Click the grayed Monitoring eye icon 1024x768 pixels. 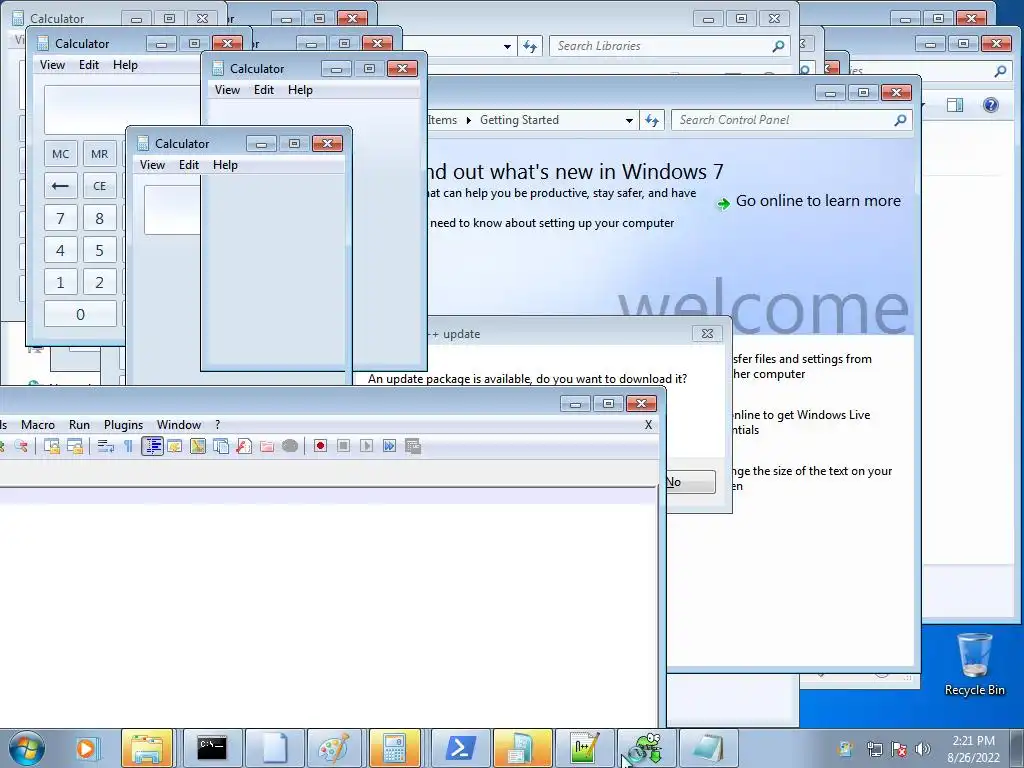[290, 446]
